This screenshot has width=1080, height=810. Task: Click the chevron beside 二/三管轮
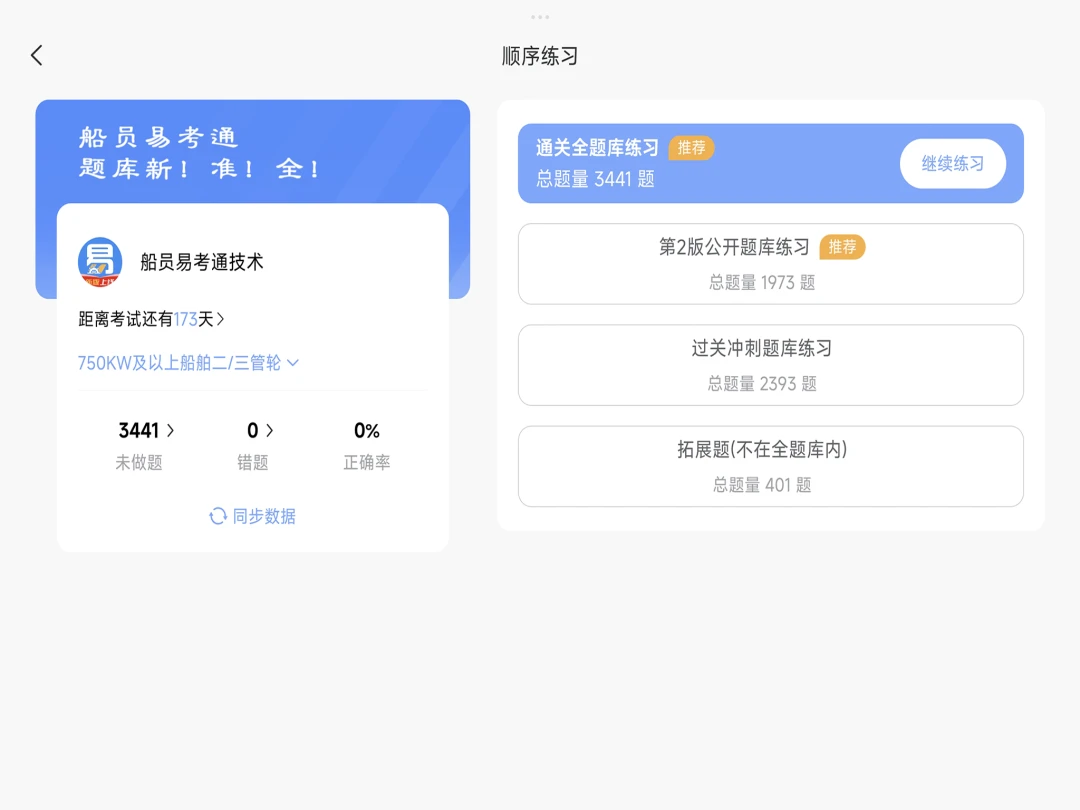pyautogui.click(x=293, y=363)
